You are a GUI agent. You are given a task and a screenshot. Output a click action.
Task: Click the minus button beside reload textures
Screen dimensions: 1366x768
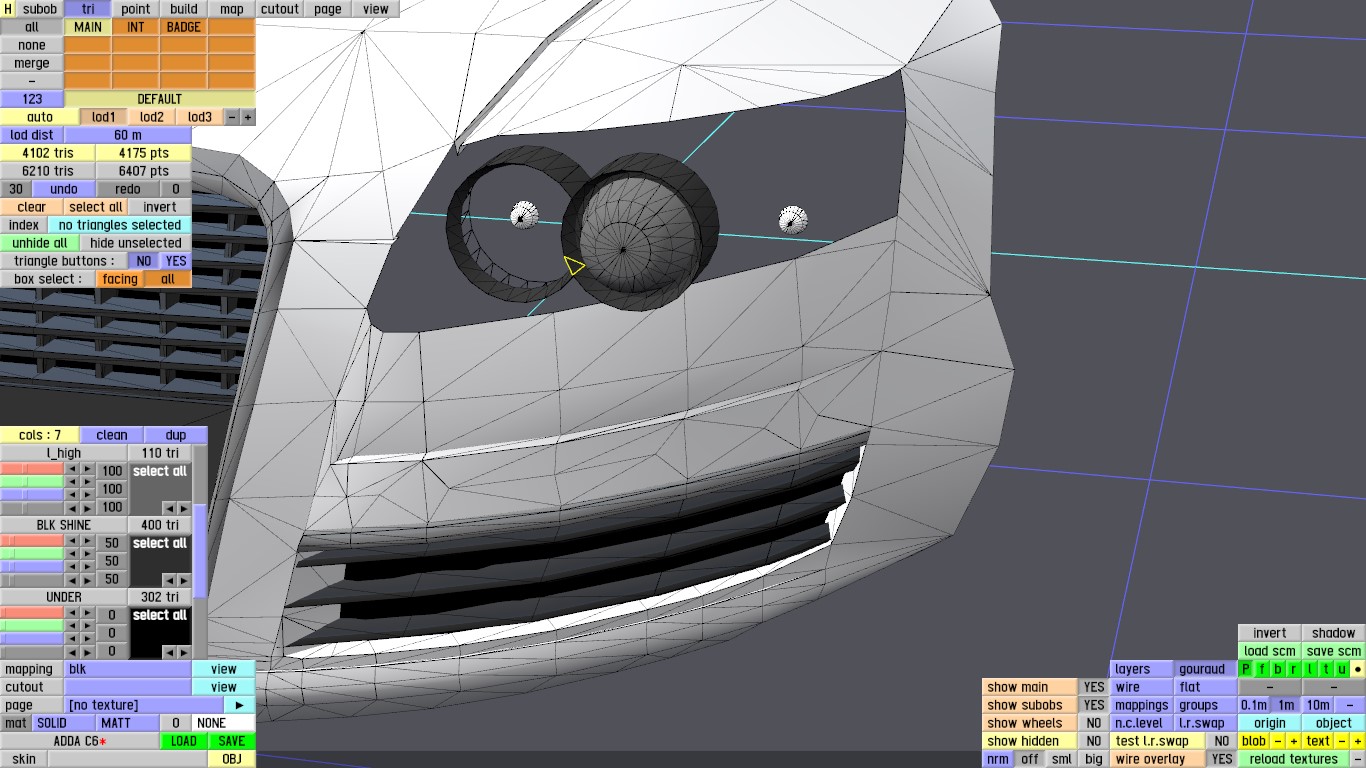[x=1358, y=759]
